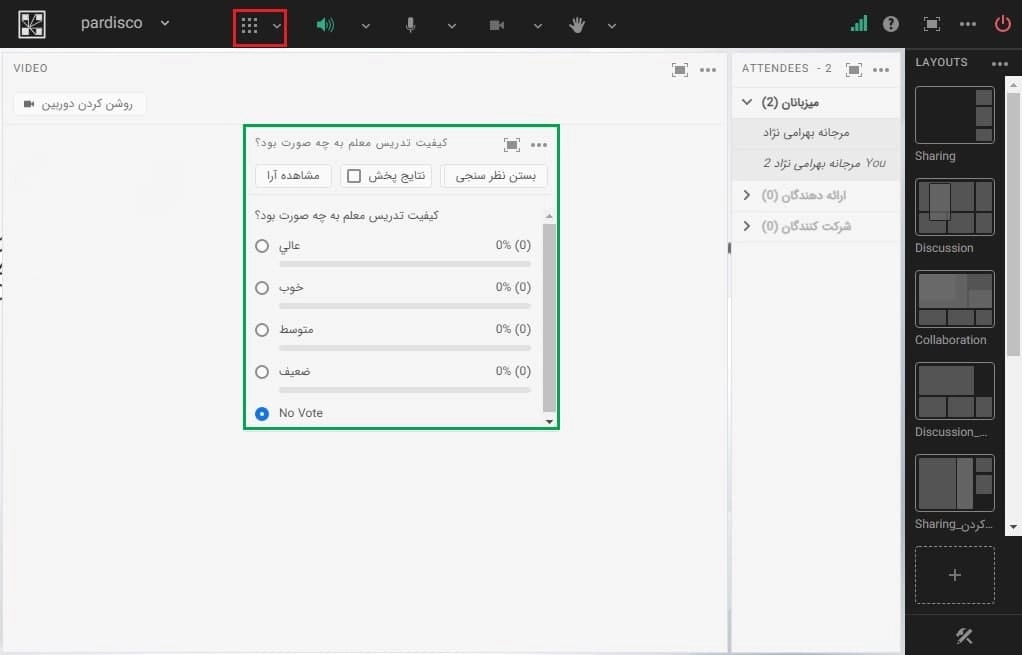Viewport: 1022px width, 655px height.
Task: Click poll scrollbar down arrow
Action: (549, 422)
